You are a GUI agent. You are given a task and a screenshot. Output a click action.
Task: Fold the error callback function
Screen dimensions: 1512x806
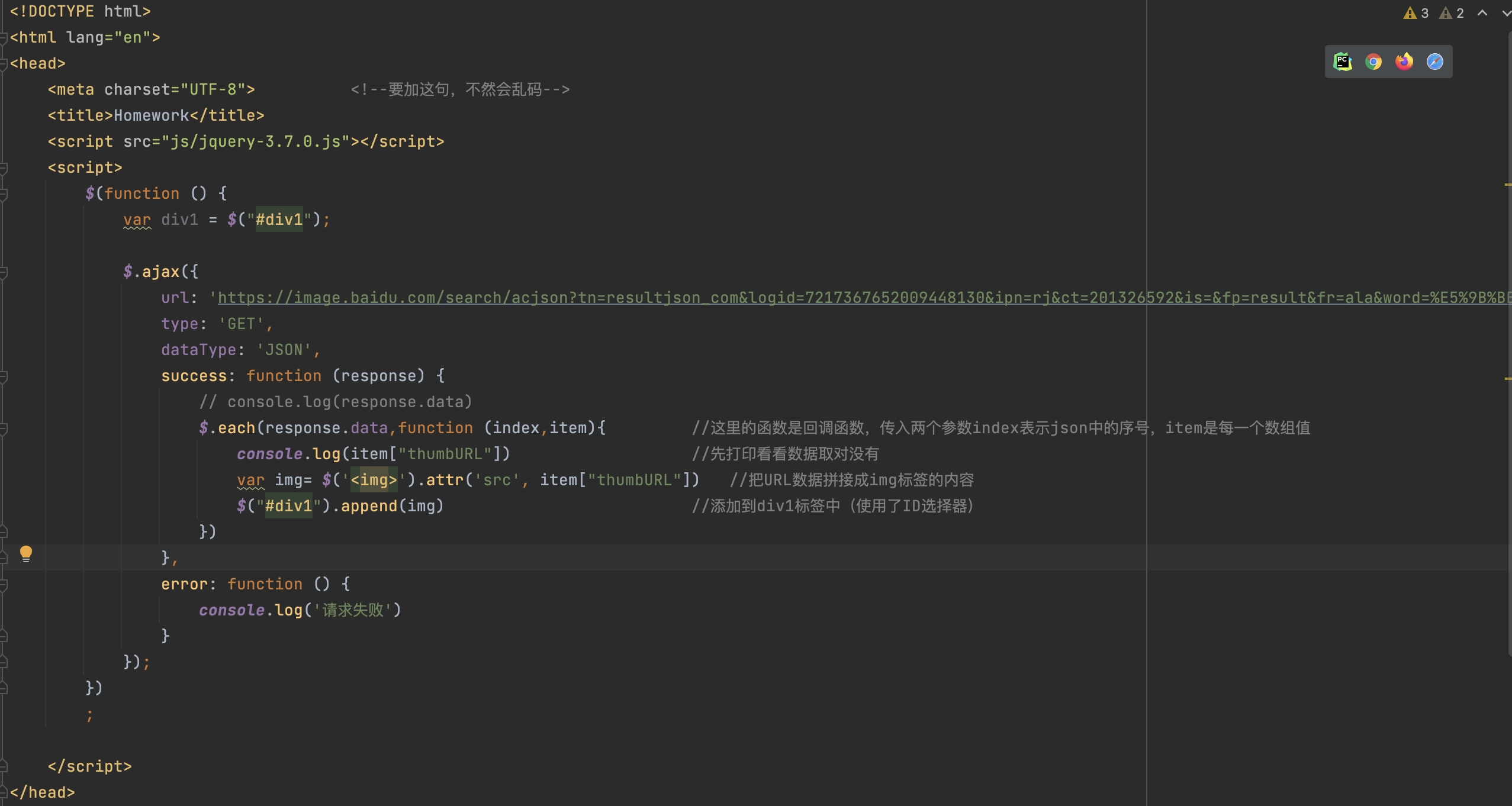click(4, 585)
